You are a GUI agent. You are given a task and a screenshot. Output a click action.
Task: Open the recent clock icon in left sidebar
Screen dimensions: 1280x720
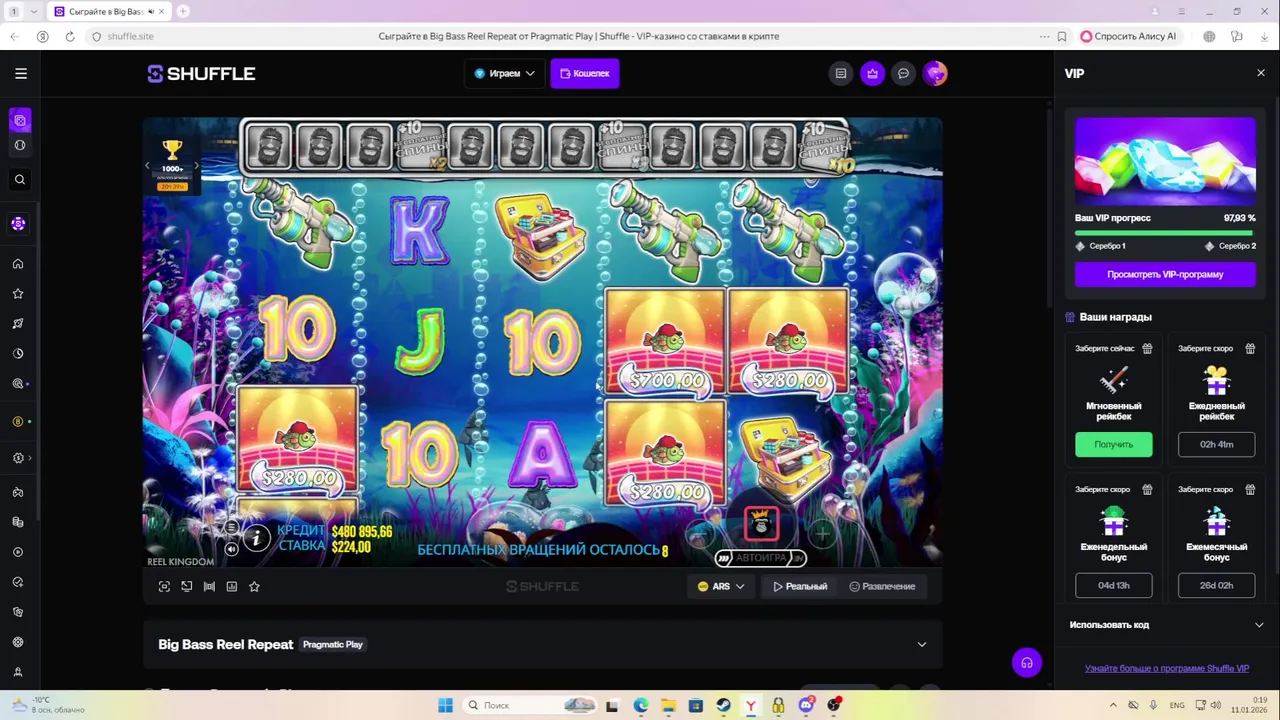pyautogui.click(x=18, y=354)
